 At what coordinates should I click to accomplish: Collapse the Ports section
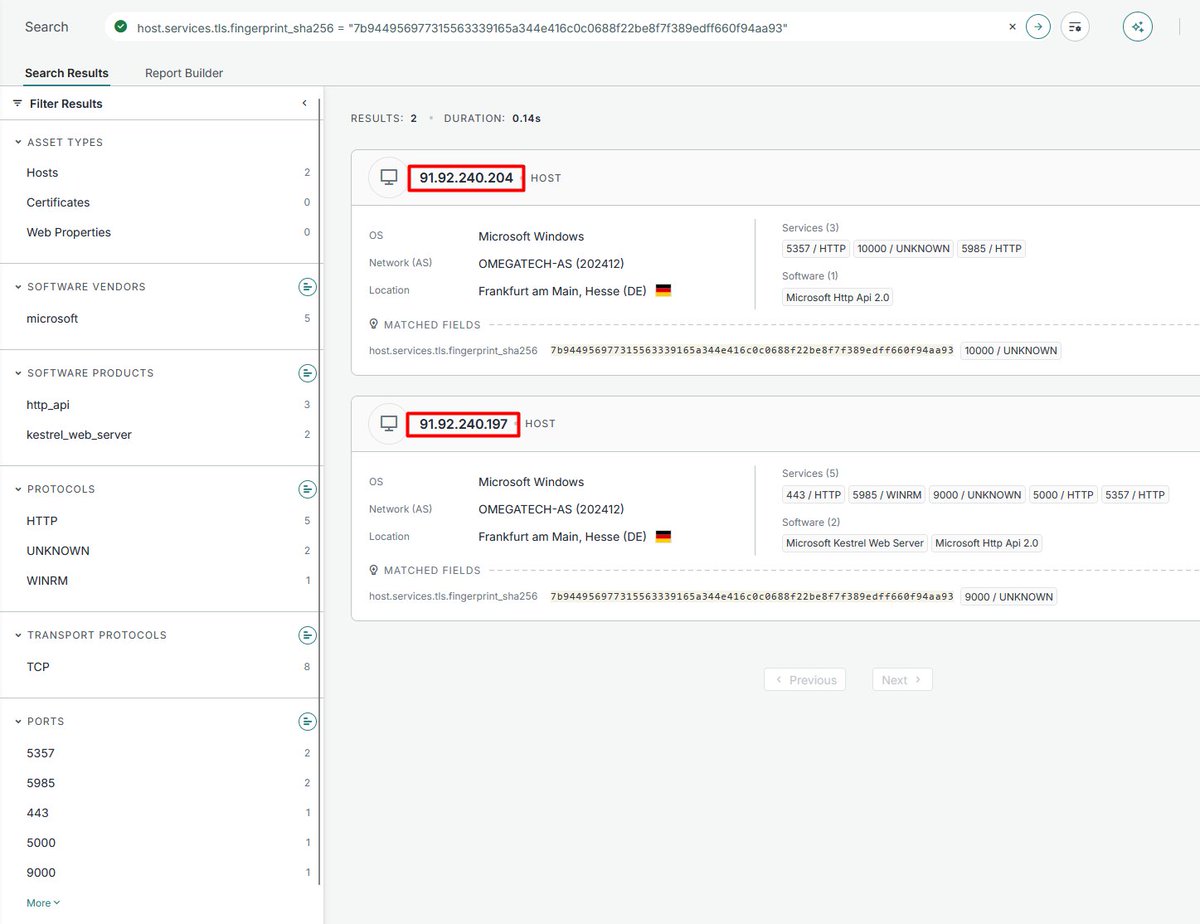pyautogui.click(x=18, y=721)
